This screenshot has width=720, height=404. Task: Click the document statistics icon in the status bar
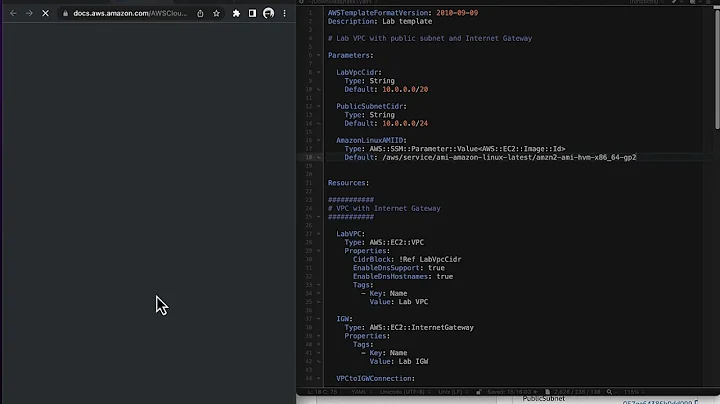click(547, 392)
